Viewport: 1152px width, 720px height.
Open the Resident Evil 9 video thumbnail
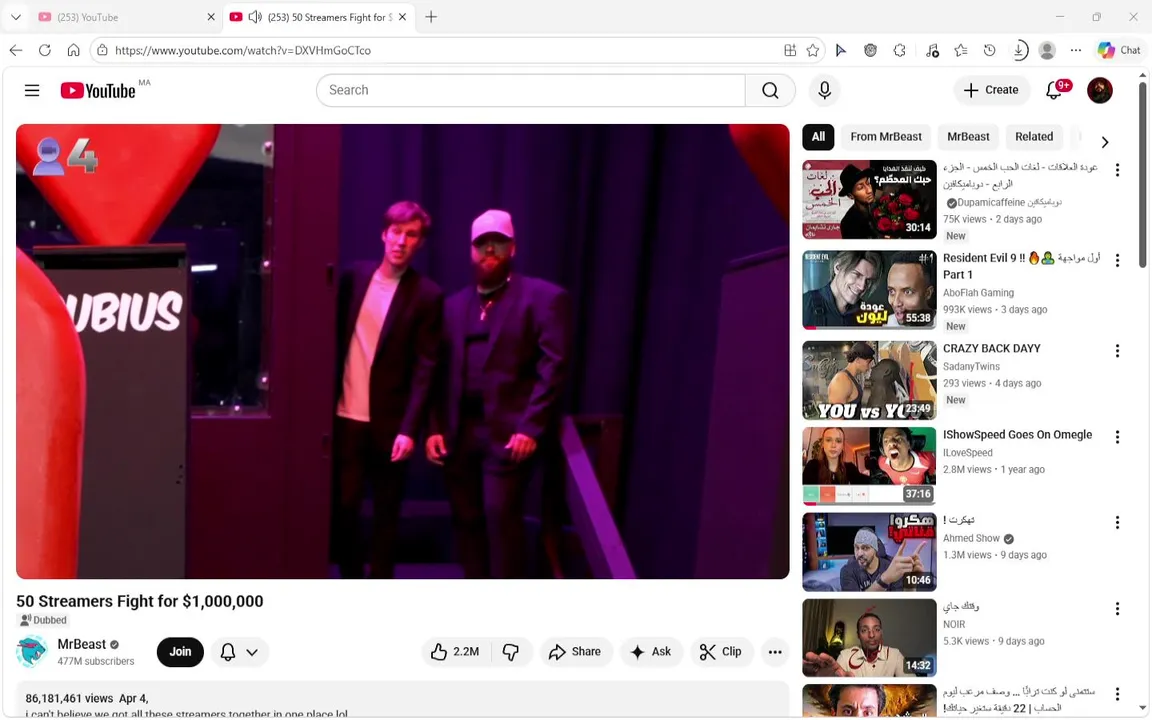pos(869,290)
